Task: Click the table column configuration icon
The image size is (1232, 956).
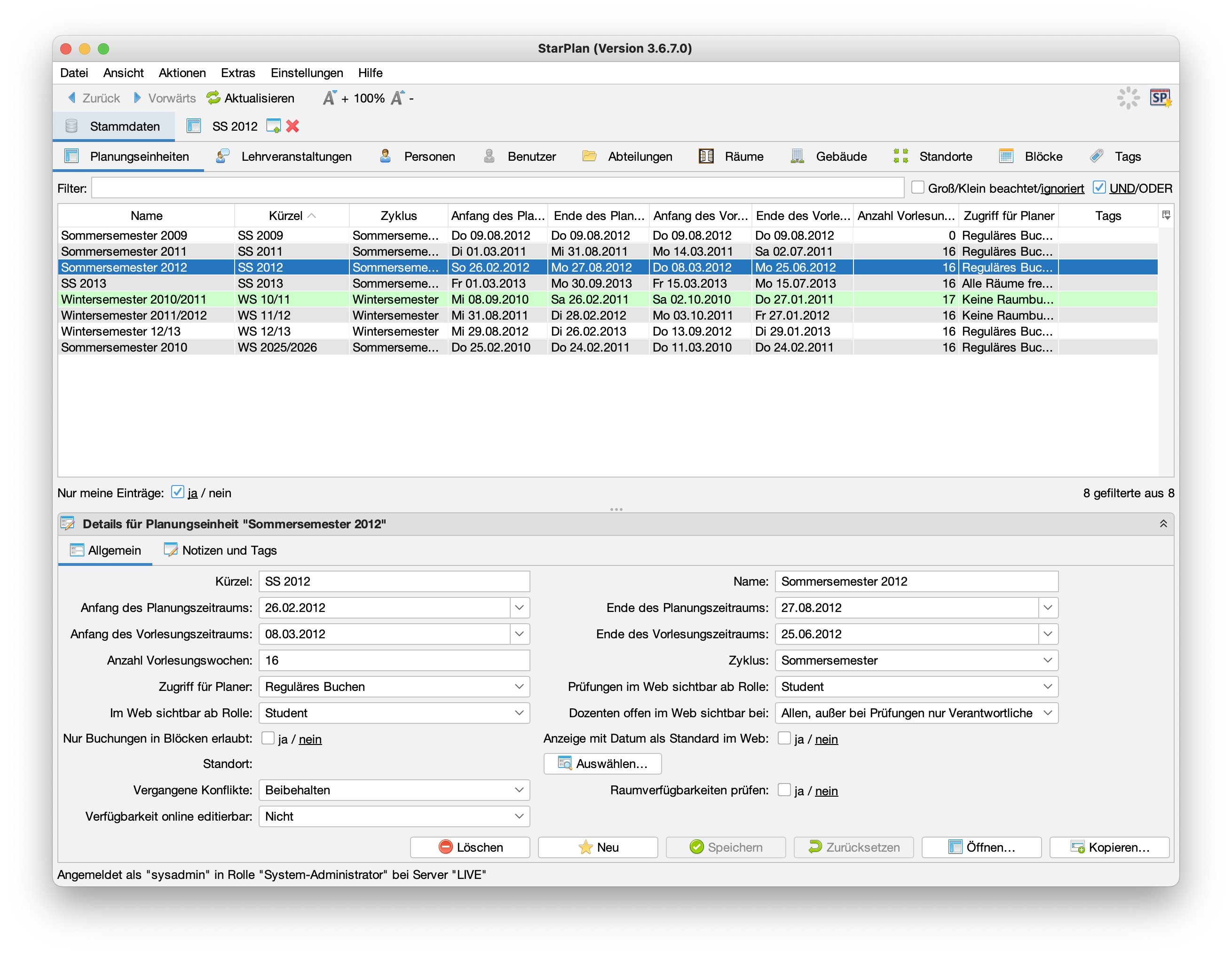Action: pos(1166,215)
